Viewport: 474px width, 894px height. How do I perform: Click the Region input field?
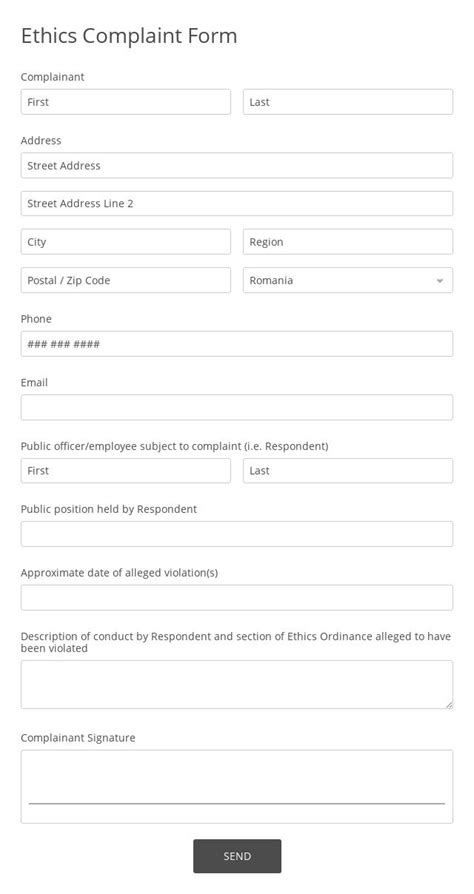point(348,242)
